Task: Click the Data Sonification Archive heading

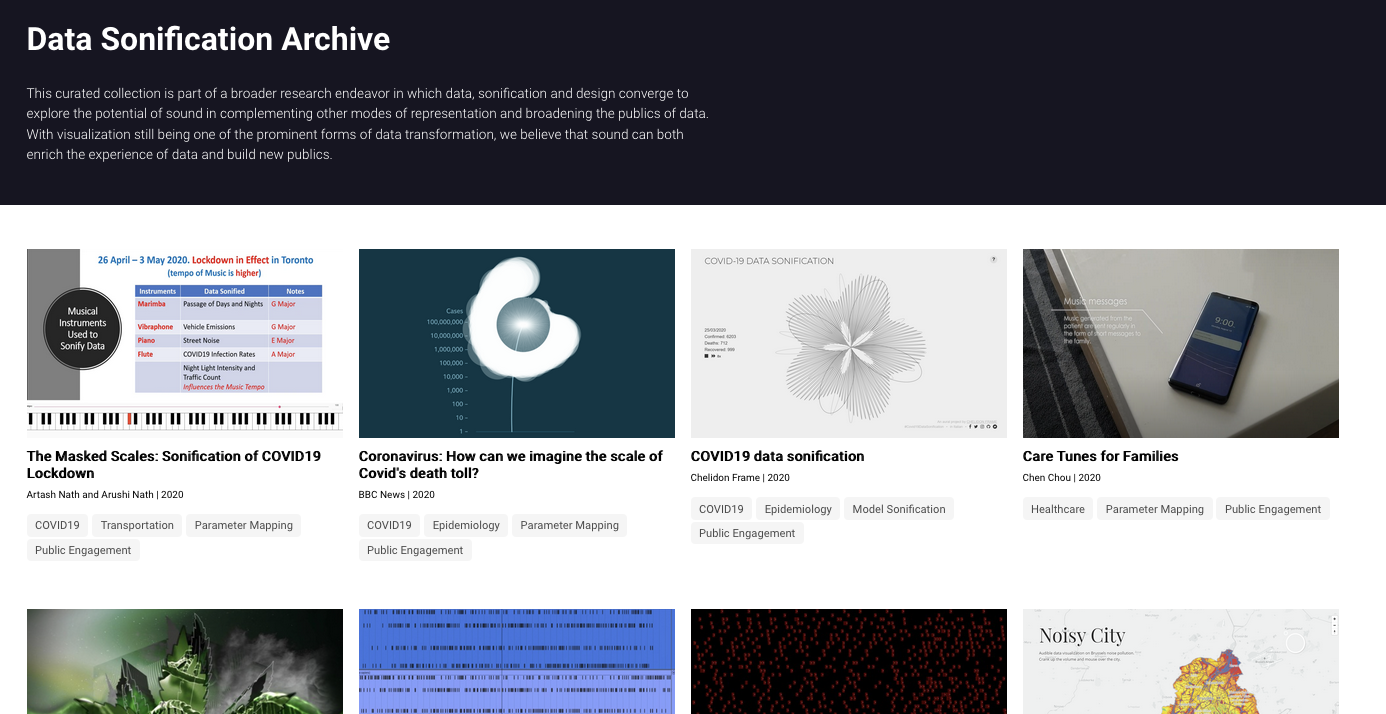Action: [x=208, y=39]
